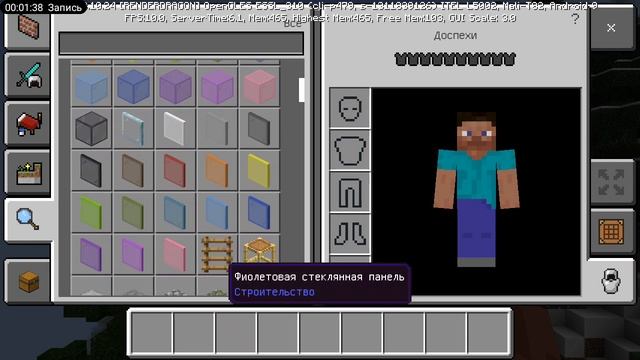Select the magnifying glass search tab

[x=28, y=220]
